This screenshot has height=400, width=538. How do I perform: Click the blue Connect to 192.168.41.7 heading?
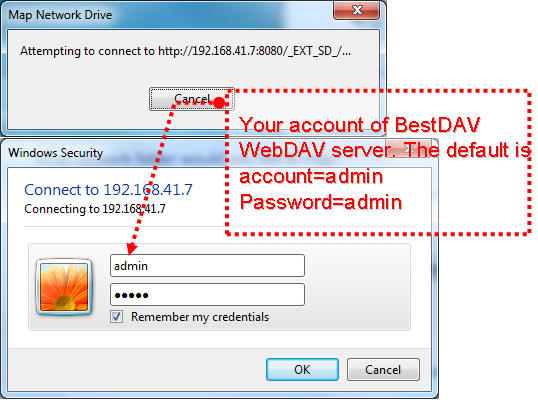[x=108, y=190]
